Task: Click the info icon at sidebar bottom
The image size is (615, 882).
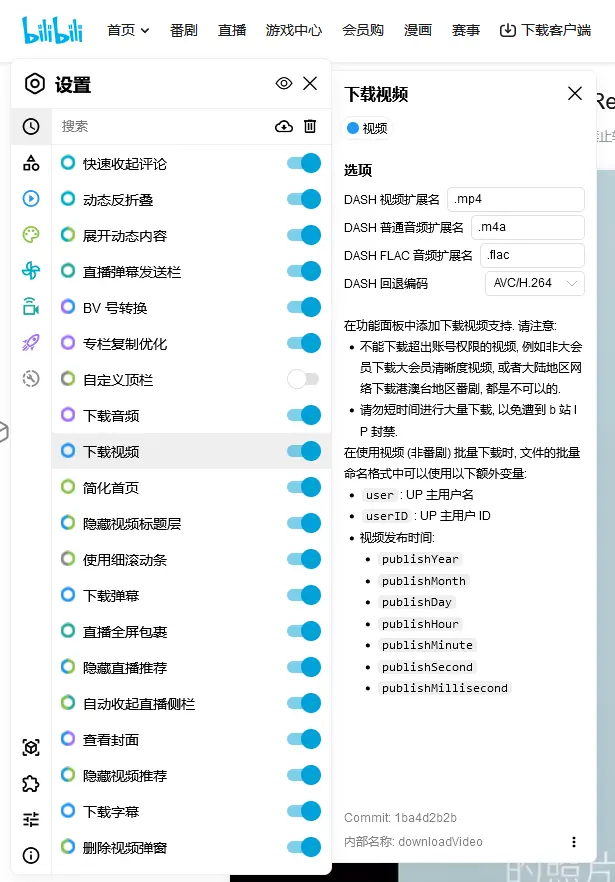Action: 31,855
